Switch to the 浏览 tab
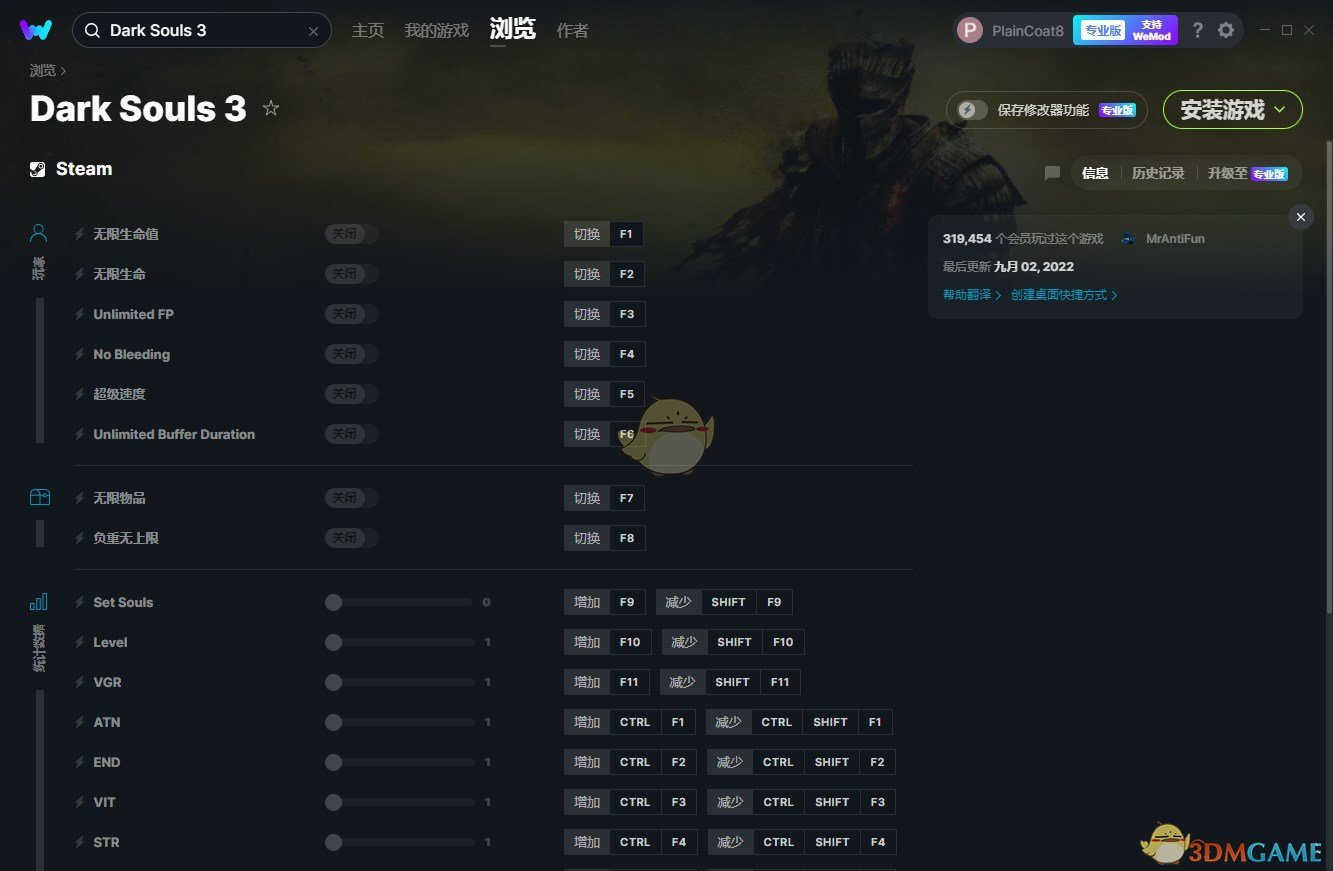Screen dimensions: 1333x871 [513, 29]
